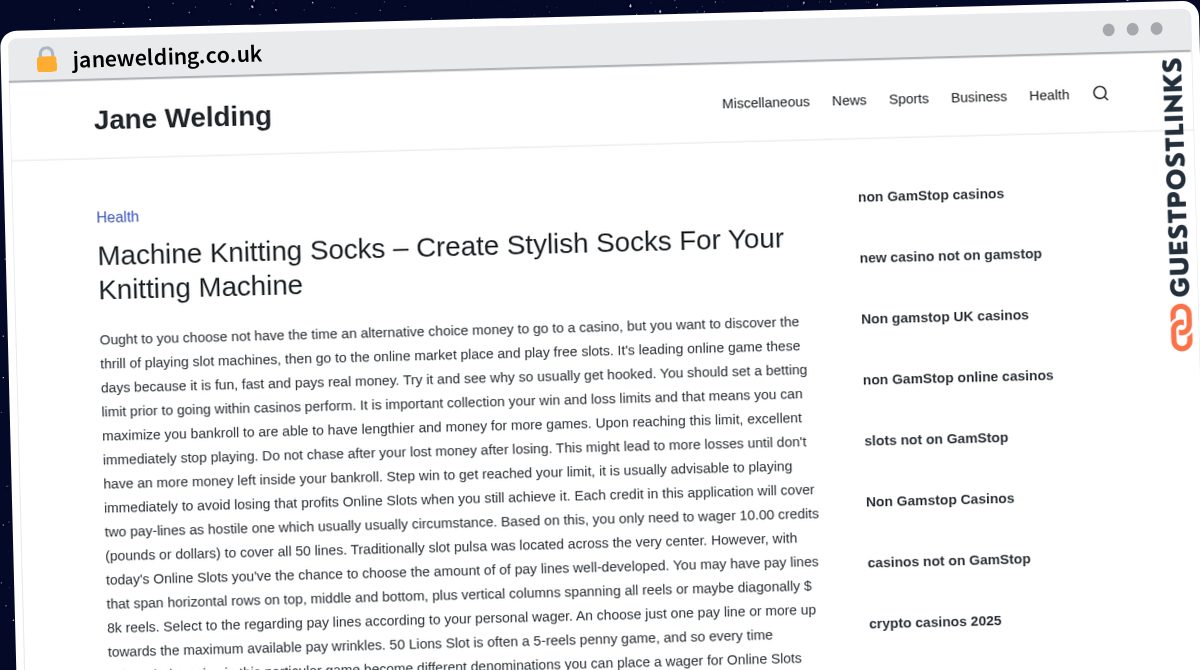Go to the News menu item
The width and height of the screenshot is (1200, 670).
tap(849, 100)
